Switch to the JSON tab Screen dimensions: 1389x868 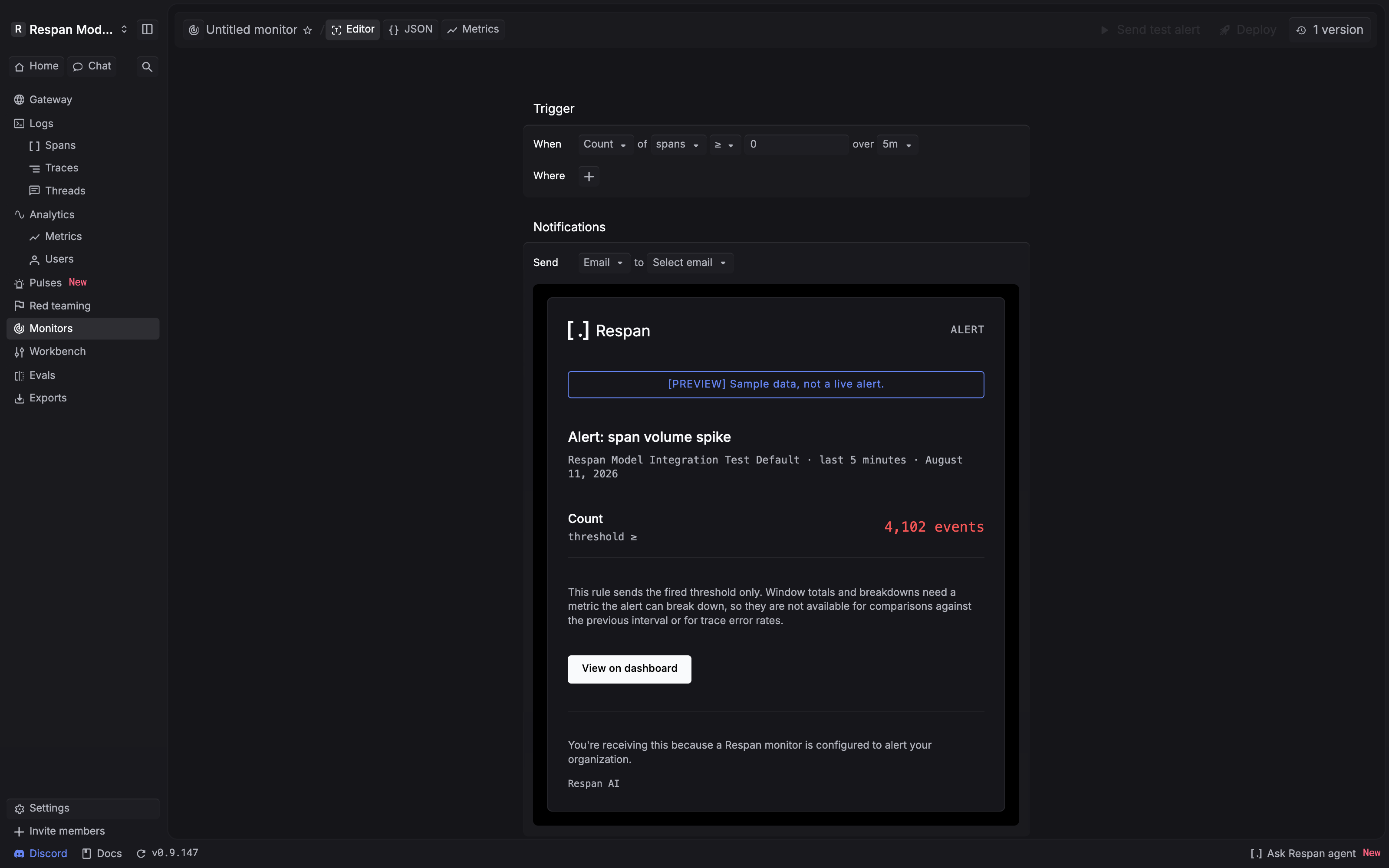coord(411,30)
